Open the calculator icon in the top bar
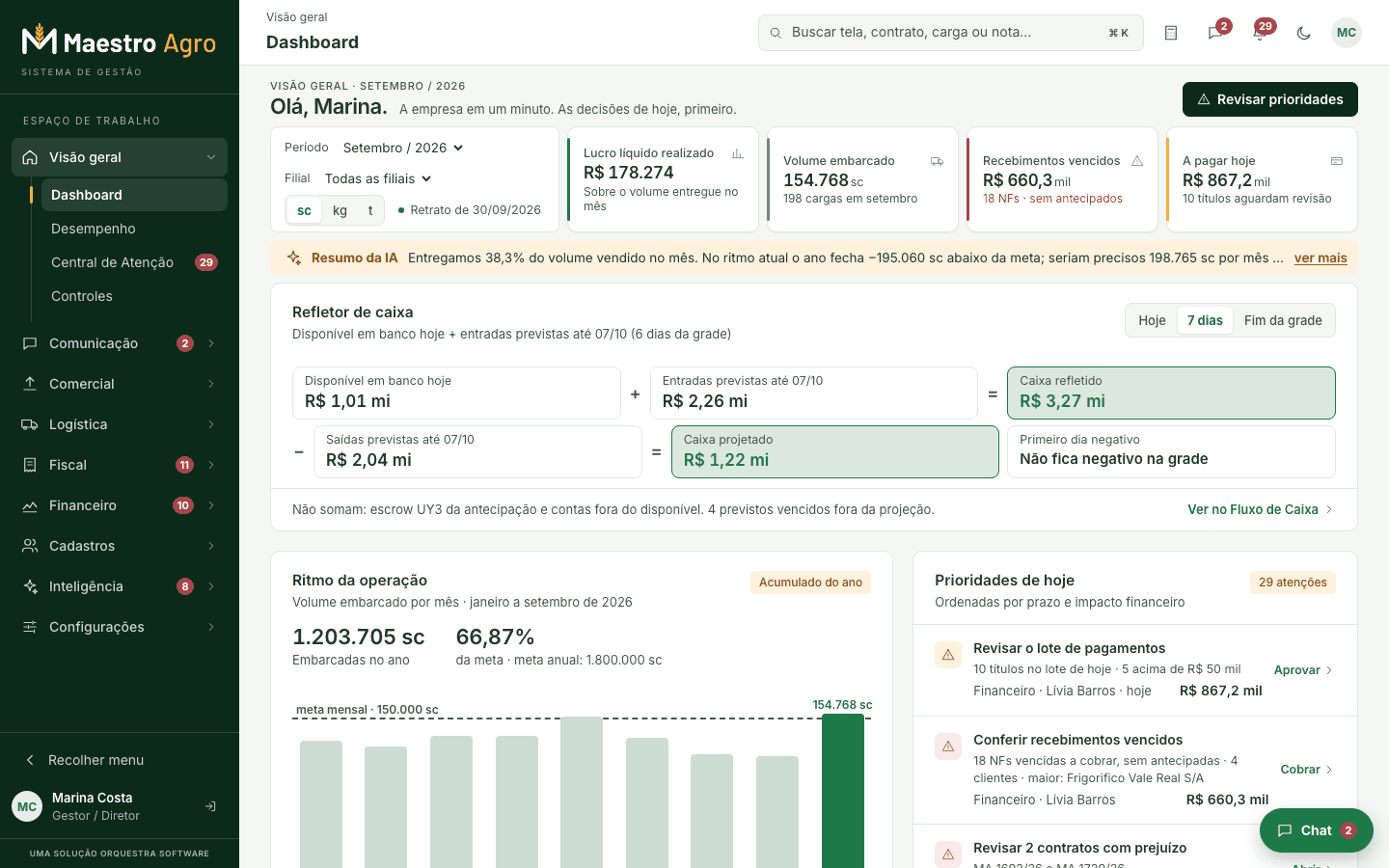Image resolution: width=1389 pixels, height=868 pixels. [1171, 33]
